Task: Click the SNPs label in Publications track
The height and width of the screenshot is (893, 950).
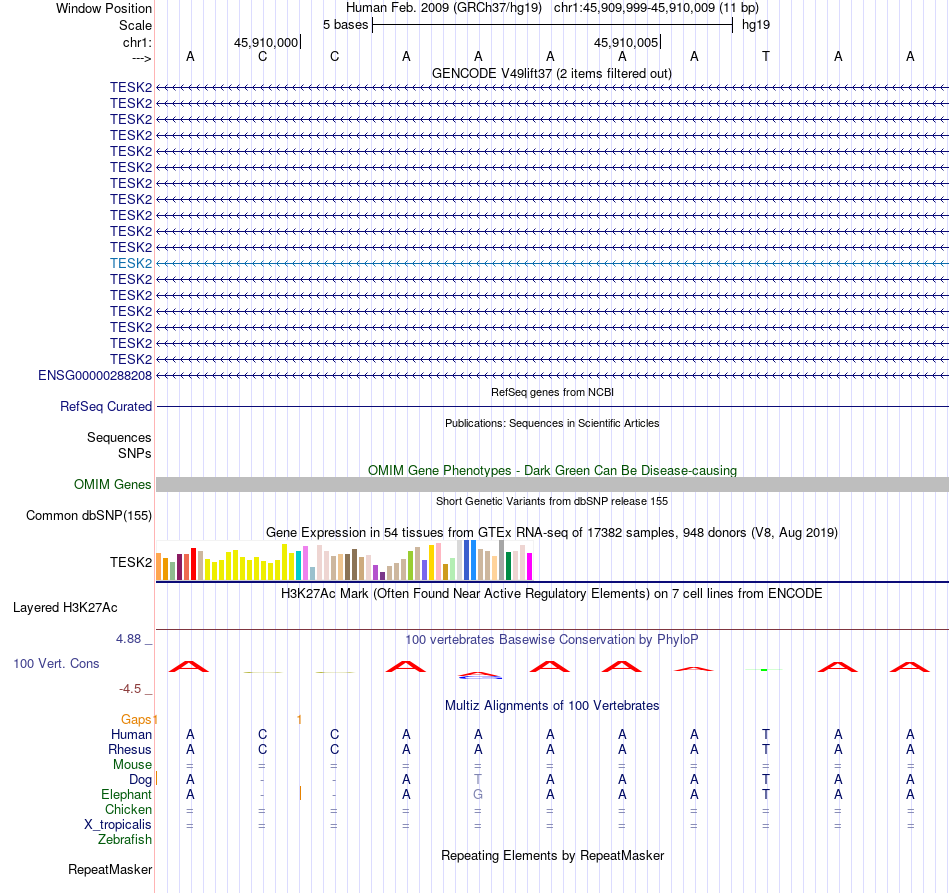Action: [135, 453]
